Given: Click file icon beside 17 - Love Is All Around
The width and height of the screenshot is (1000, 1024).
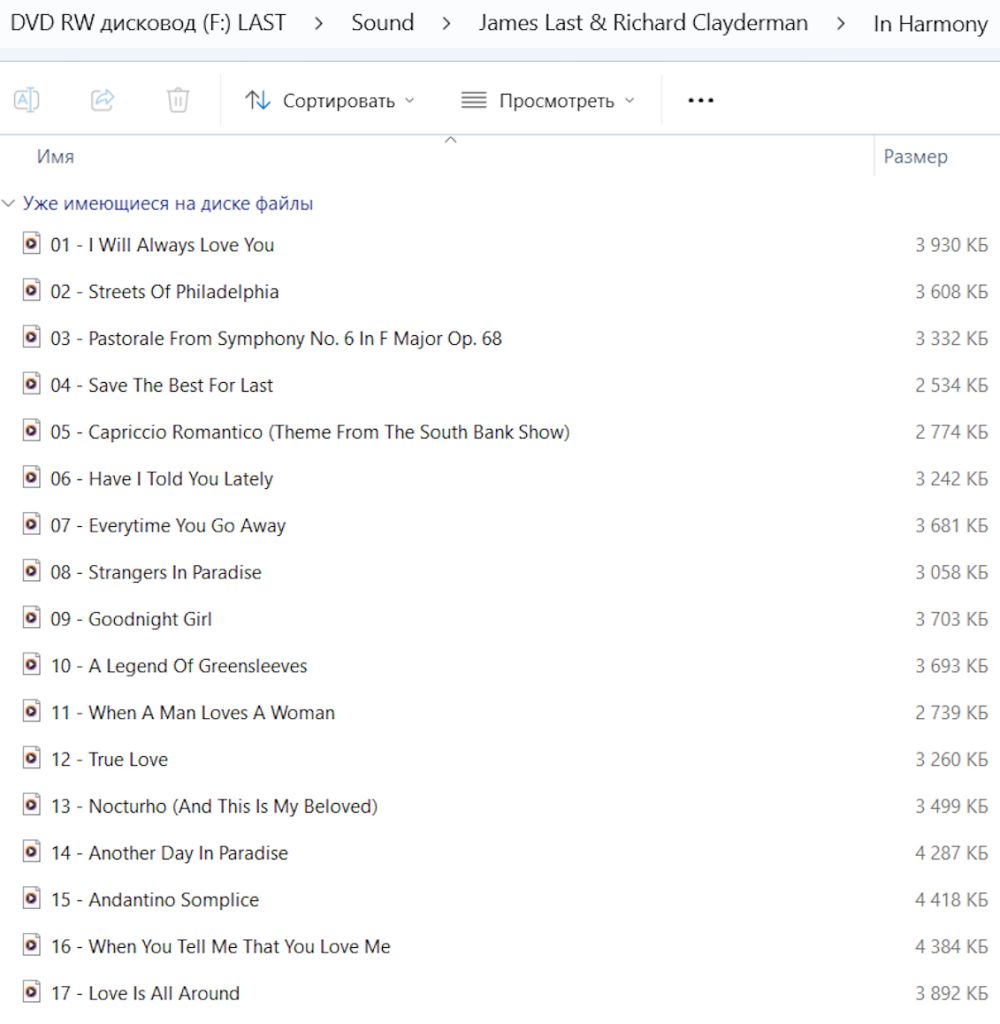Looking at the screenshot, I should click(31, 992).
